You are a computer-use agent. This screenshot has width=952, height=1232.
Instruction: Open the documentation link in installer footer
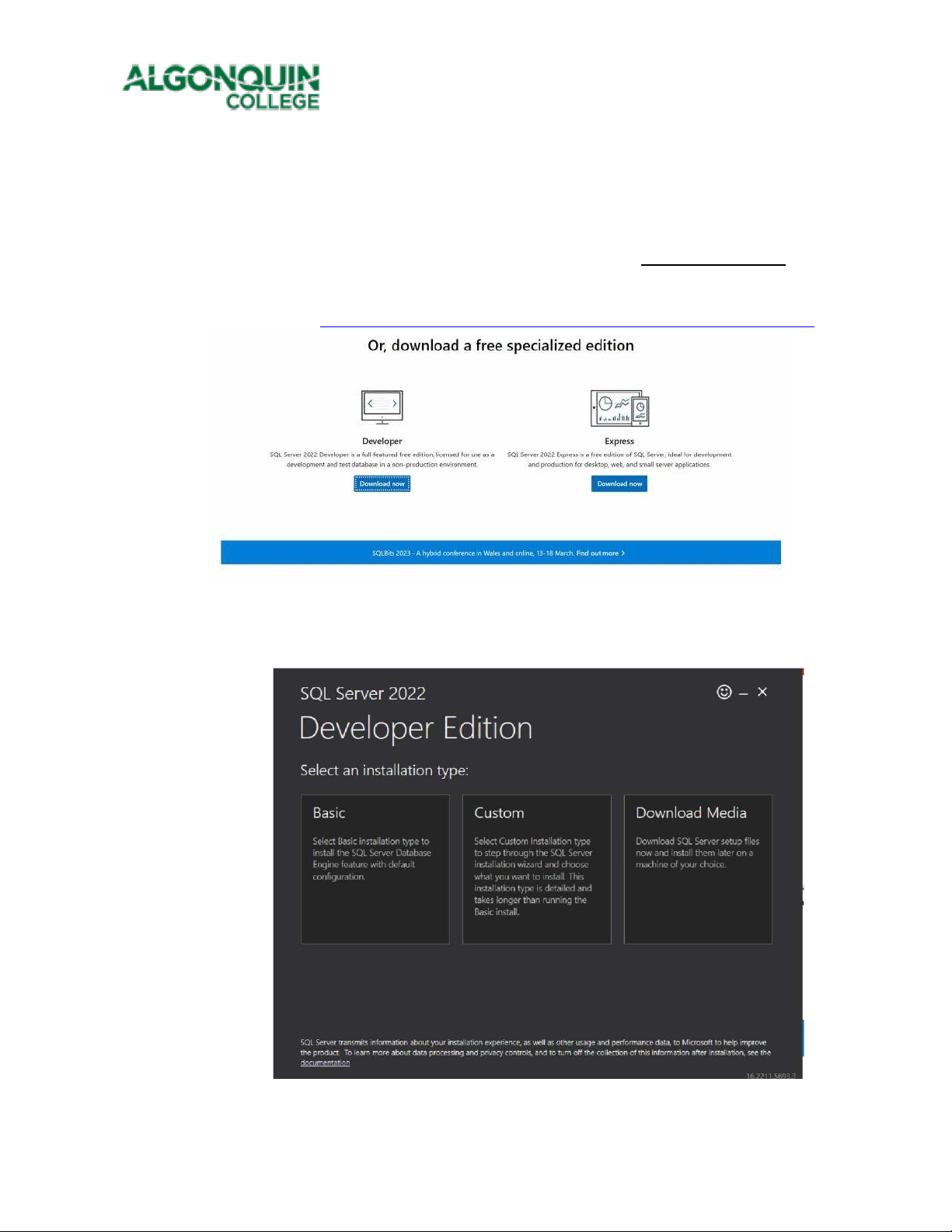coord(325,1063)
